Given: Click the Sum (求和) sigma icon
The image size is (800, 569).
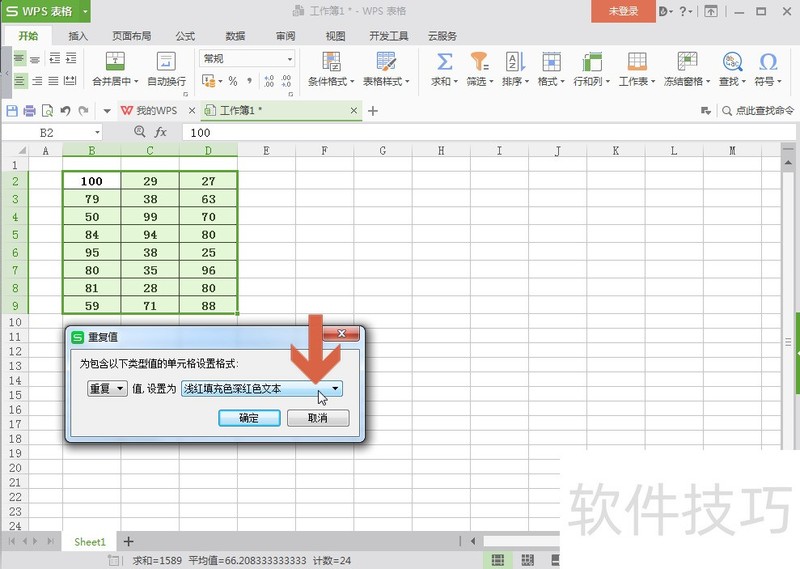Looking at the screenshot, I should click(x=444, y=62).
